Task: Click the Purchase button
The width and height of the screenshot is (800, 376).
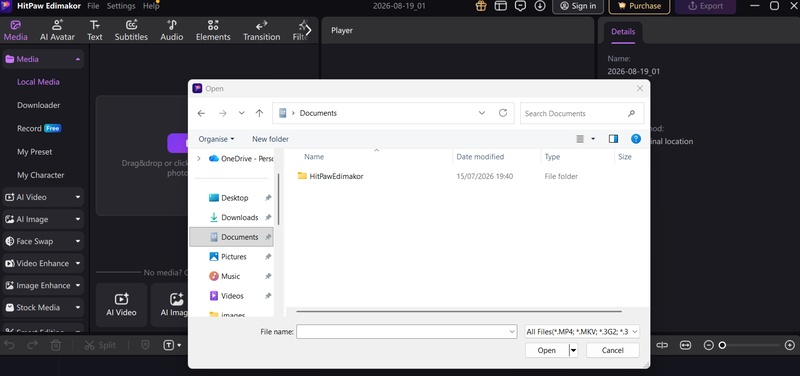Action: pyautogui.click(x=639, y=6)
